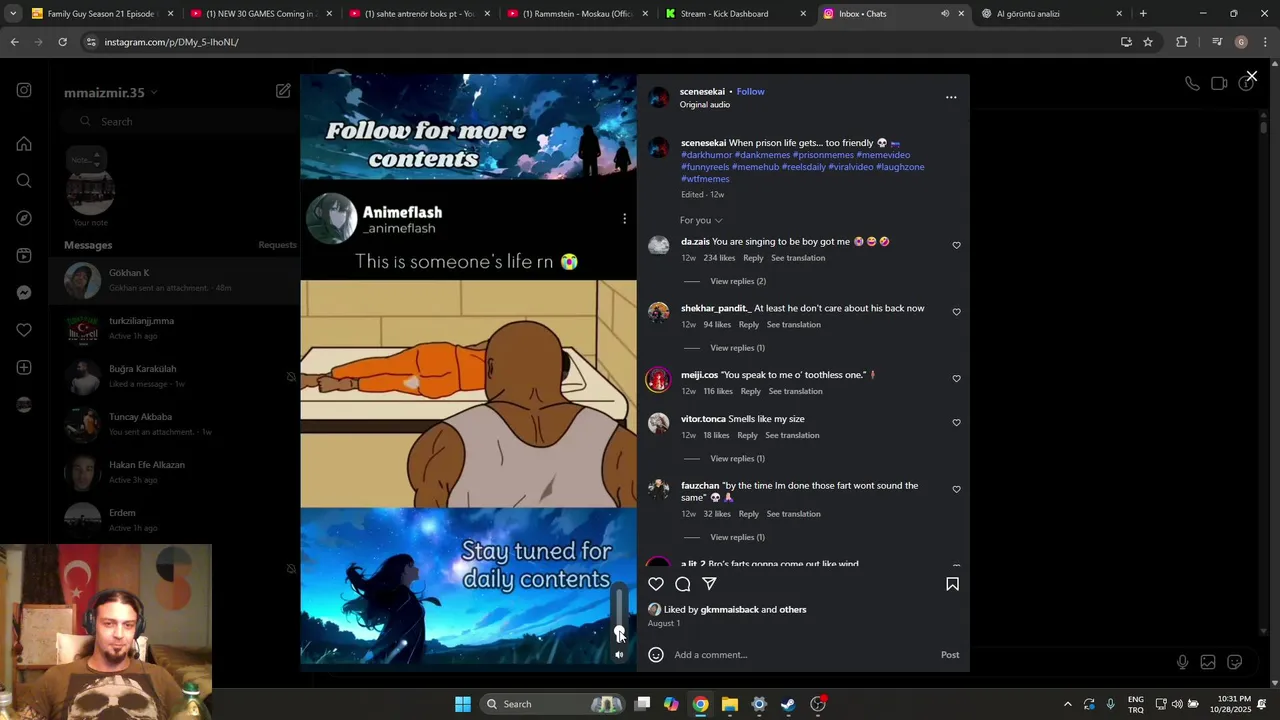Viewport: 1280px width, 720px height.
Task: Open File Explorer from taskbar
Action: pos(730,704)
